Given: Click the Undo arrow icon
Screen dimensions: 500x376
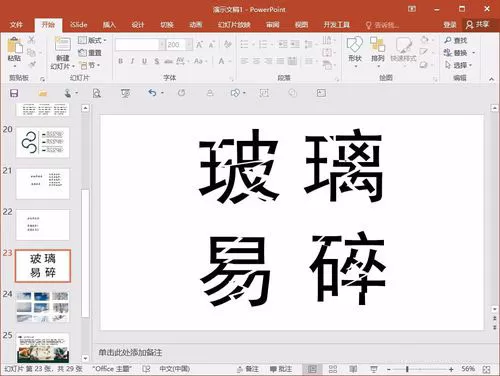Looking at the screenshot, I should click(152, 93).
